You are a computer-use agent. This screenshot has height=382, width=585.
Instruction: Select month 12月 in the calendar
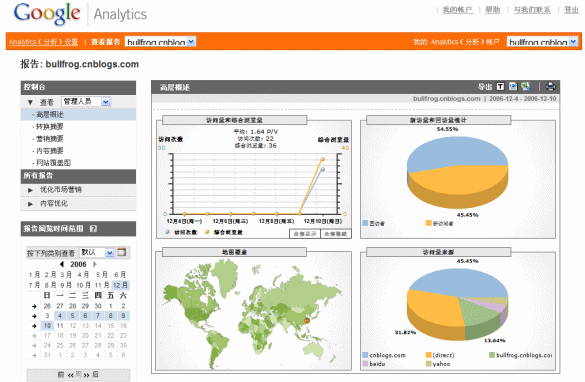pyautogui.click(x=120, y=285)
